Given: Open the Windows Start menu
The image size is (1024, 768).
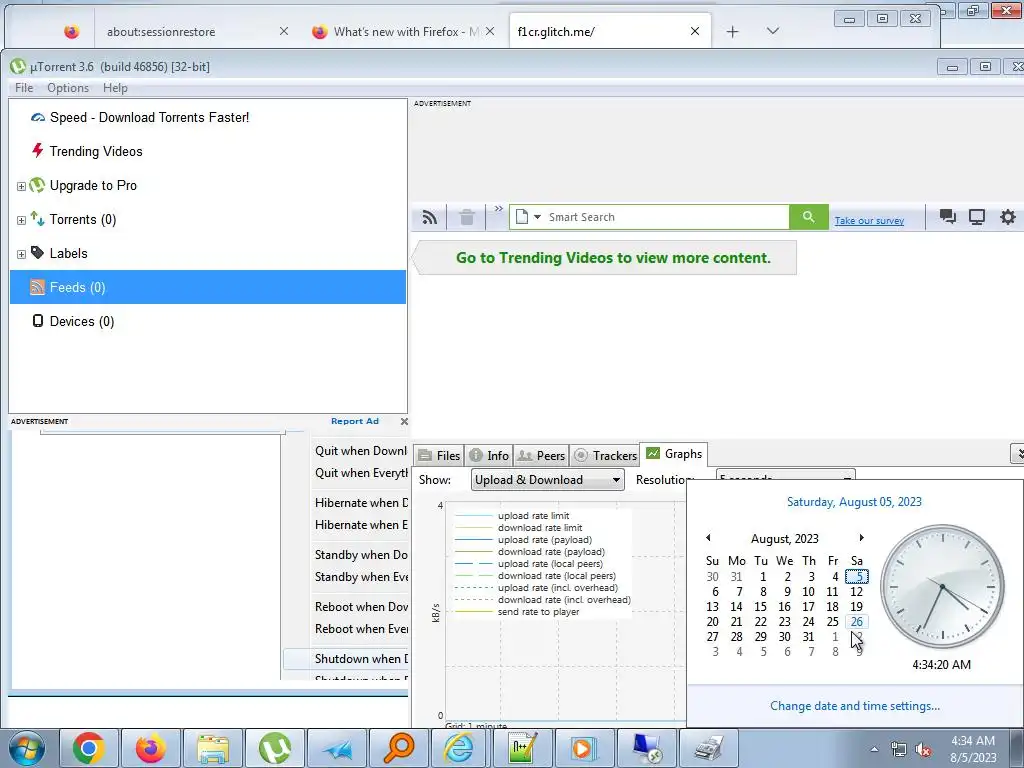Looking at the screenshot, I should [26, 748].
